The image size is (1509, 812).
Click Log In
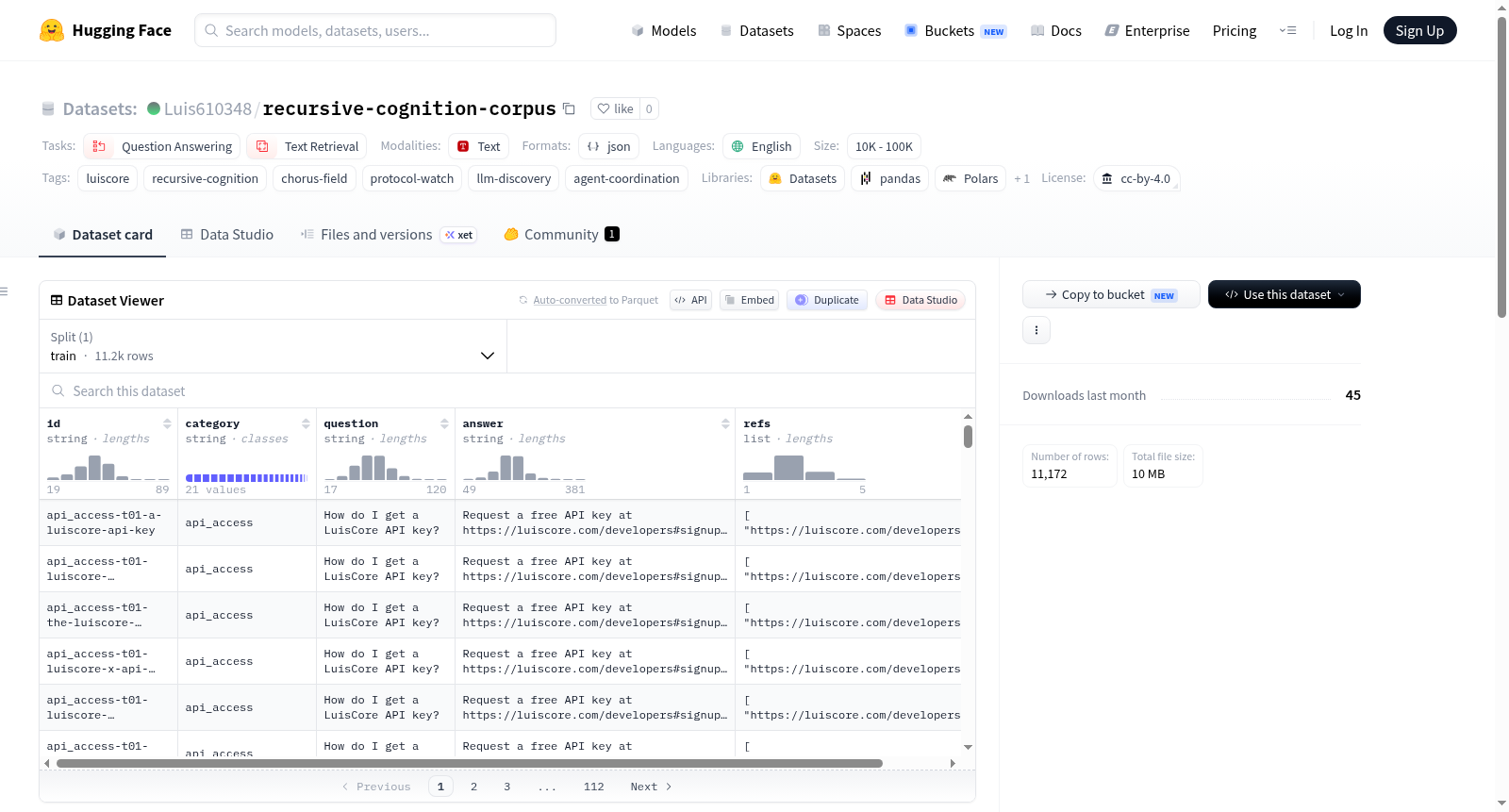1349,30
